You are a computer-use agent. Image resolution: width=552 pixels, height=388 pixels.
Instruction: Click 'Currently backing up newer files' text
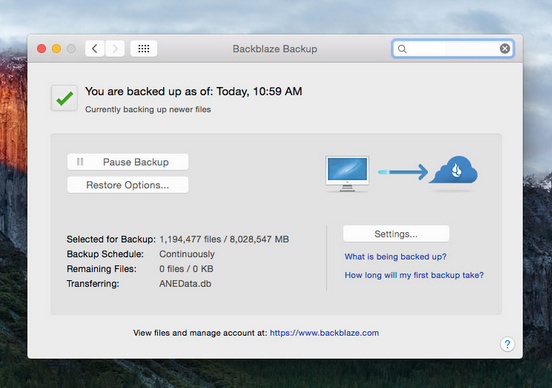coord(148,109)
